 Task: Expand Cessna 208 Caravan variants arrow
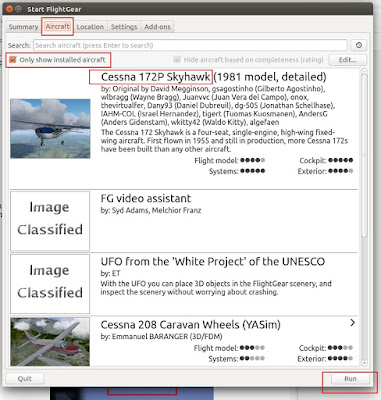point(352,323)
